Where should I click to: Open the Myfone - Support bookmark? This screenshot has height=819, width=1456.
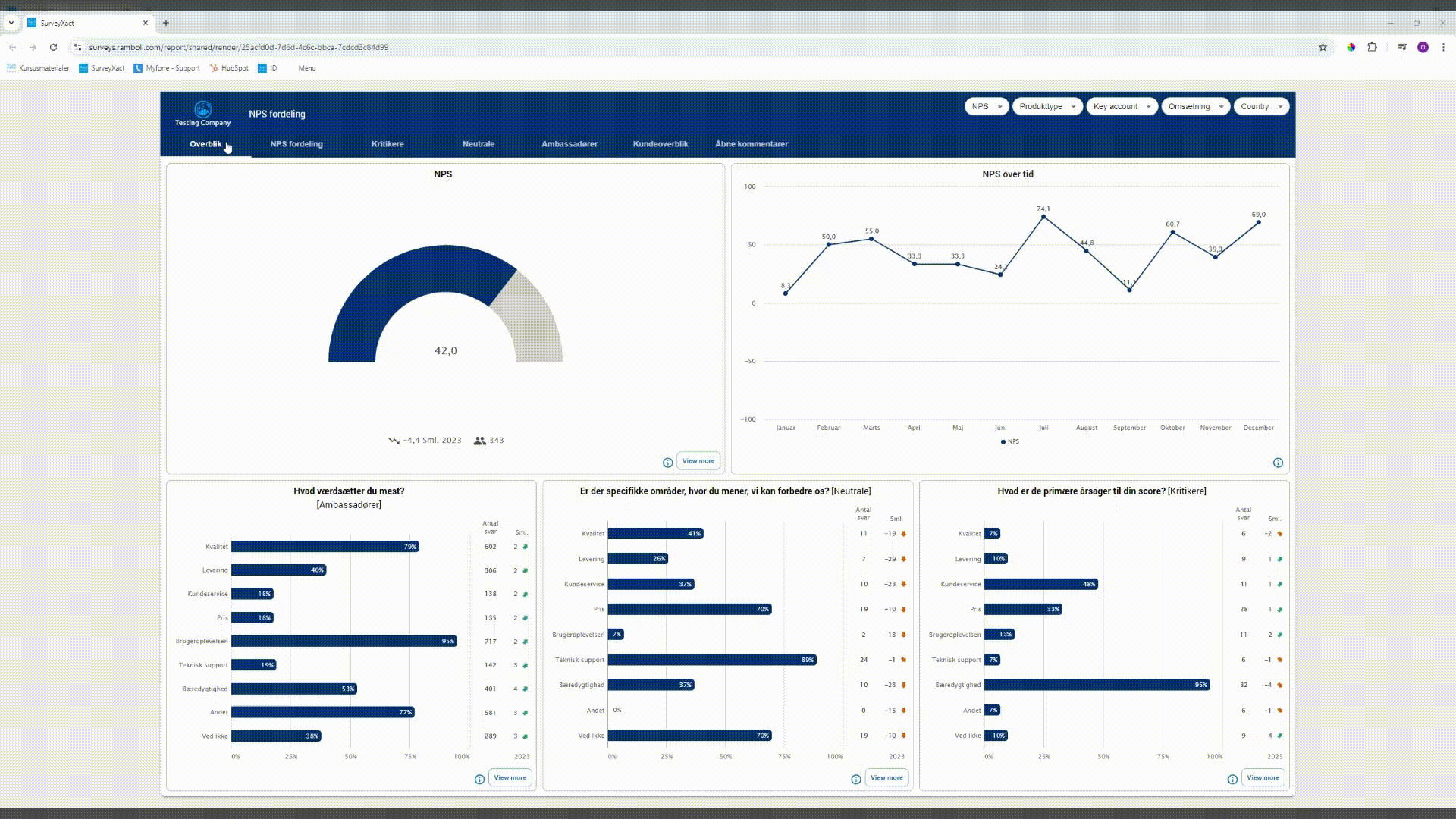click(167, 68)
